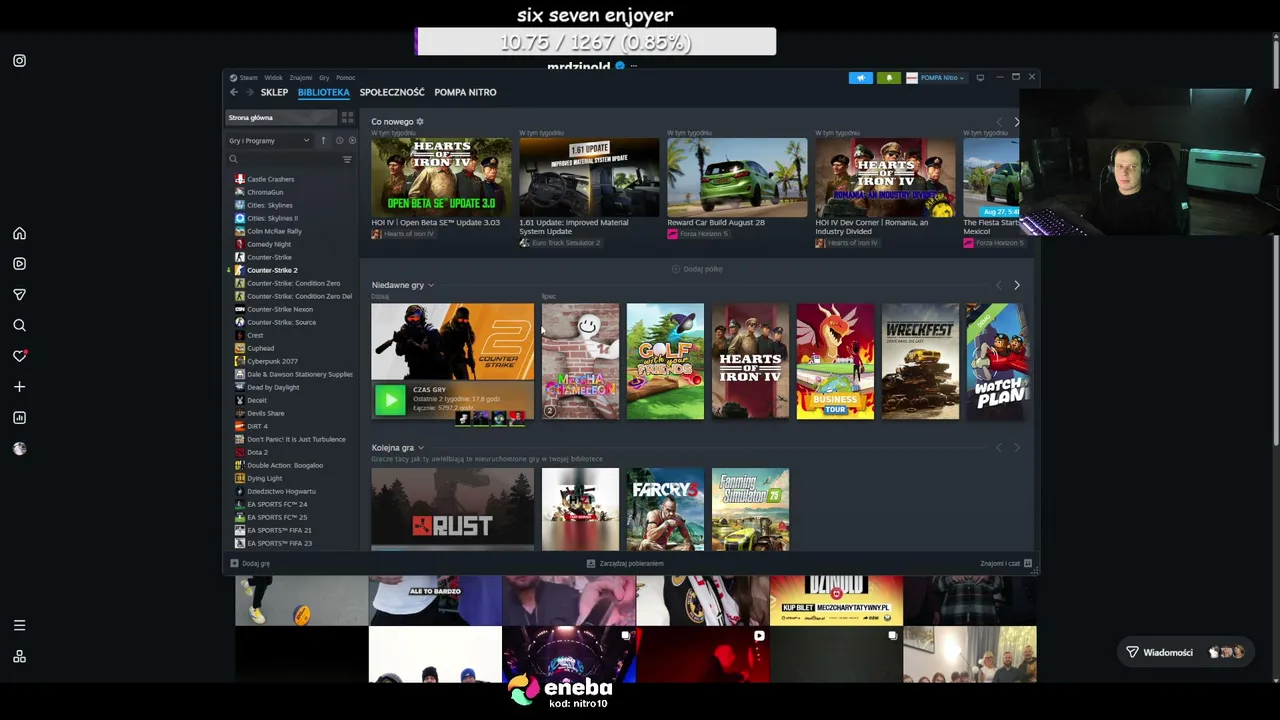Open the heart notifications icon in sidebar
The height and width of the screenshot is (720, 1280).
click(19, 356)
